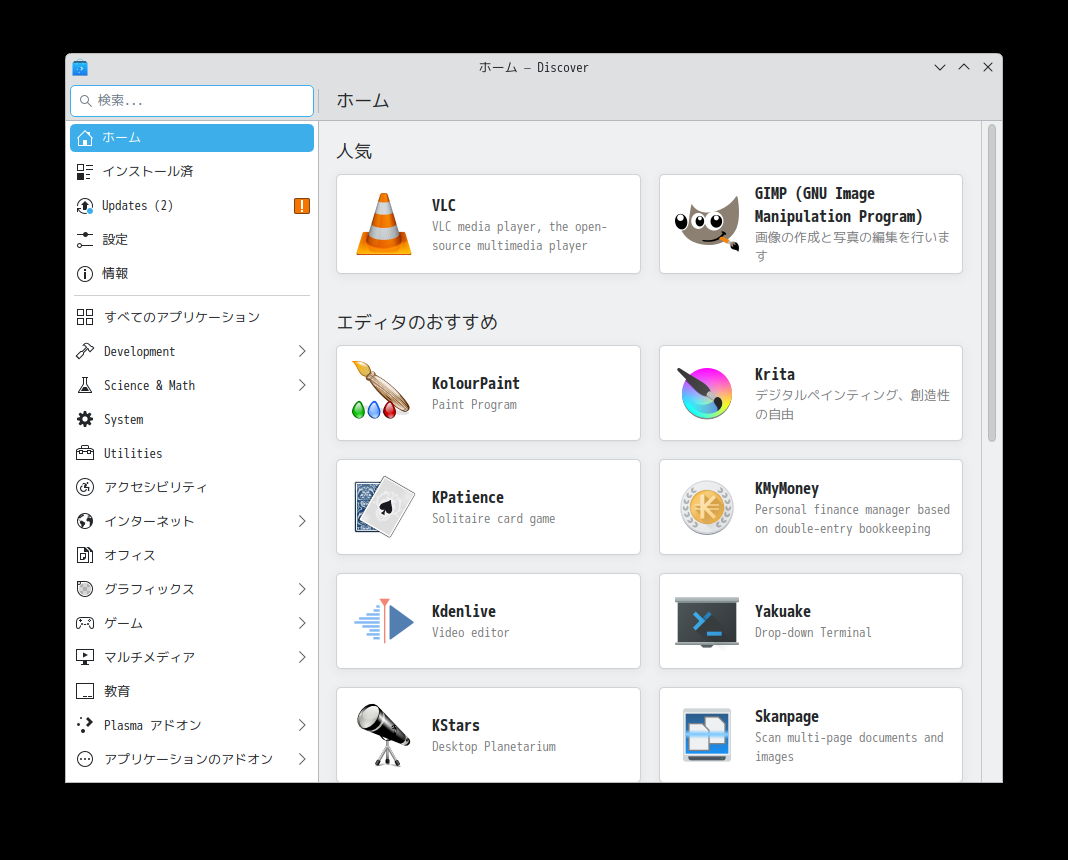
Task: Expand the Development category chevron
Action: (302, 351)
